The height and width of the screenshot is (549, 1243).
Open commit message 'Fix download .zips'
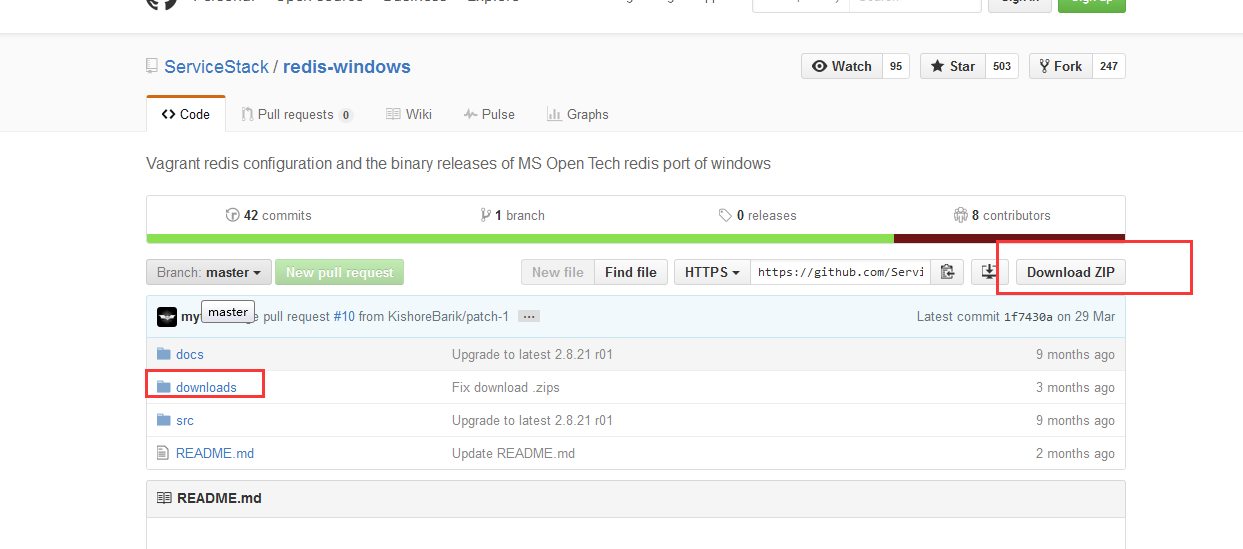coord(506,387)
